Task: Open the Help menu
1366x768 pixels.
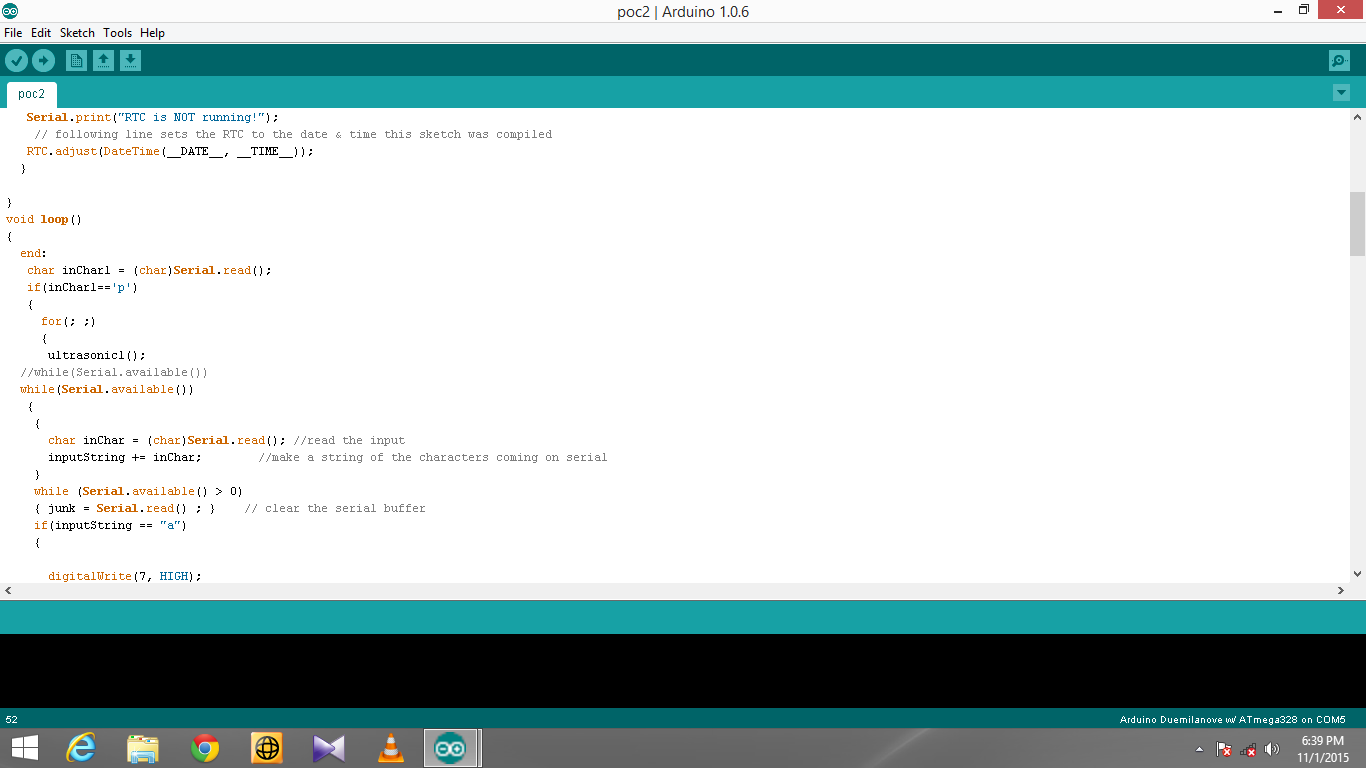Action: (x=152, y=33)
